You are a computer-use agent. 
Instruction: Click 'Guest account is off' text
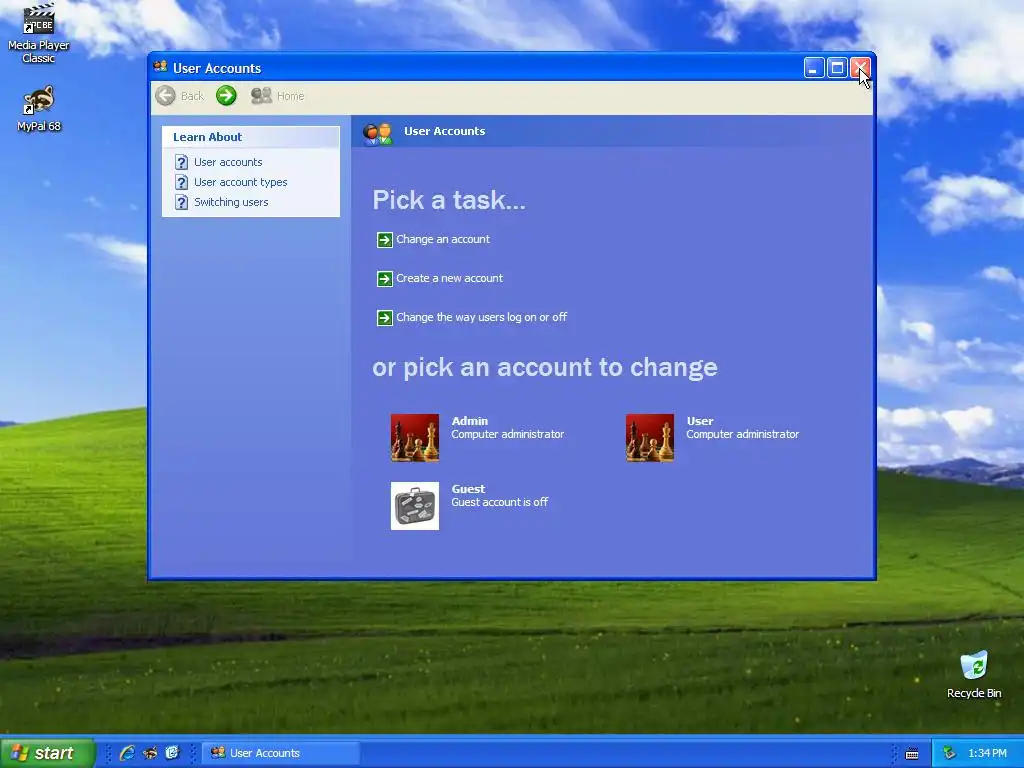(x=500, y=502)
